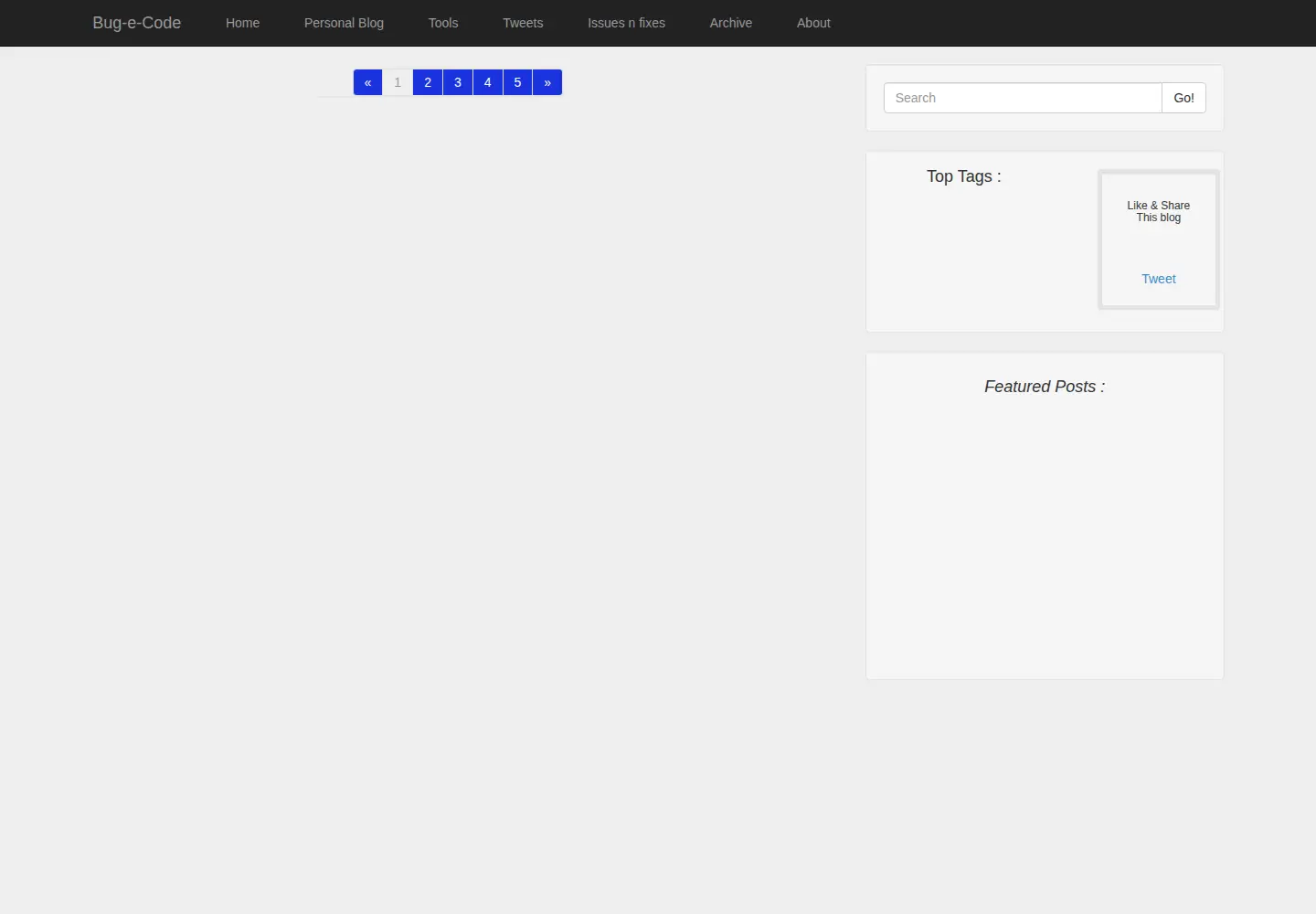This screenshot has height=914, width=1316.
Task: Jump to page 3
Action: point(458,82)
